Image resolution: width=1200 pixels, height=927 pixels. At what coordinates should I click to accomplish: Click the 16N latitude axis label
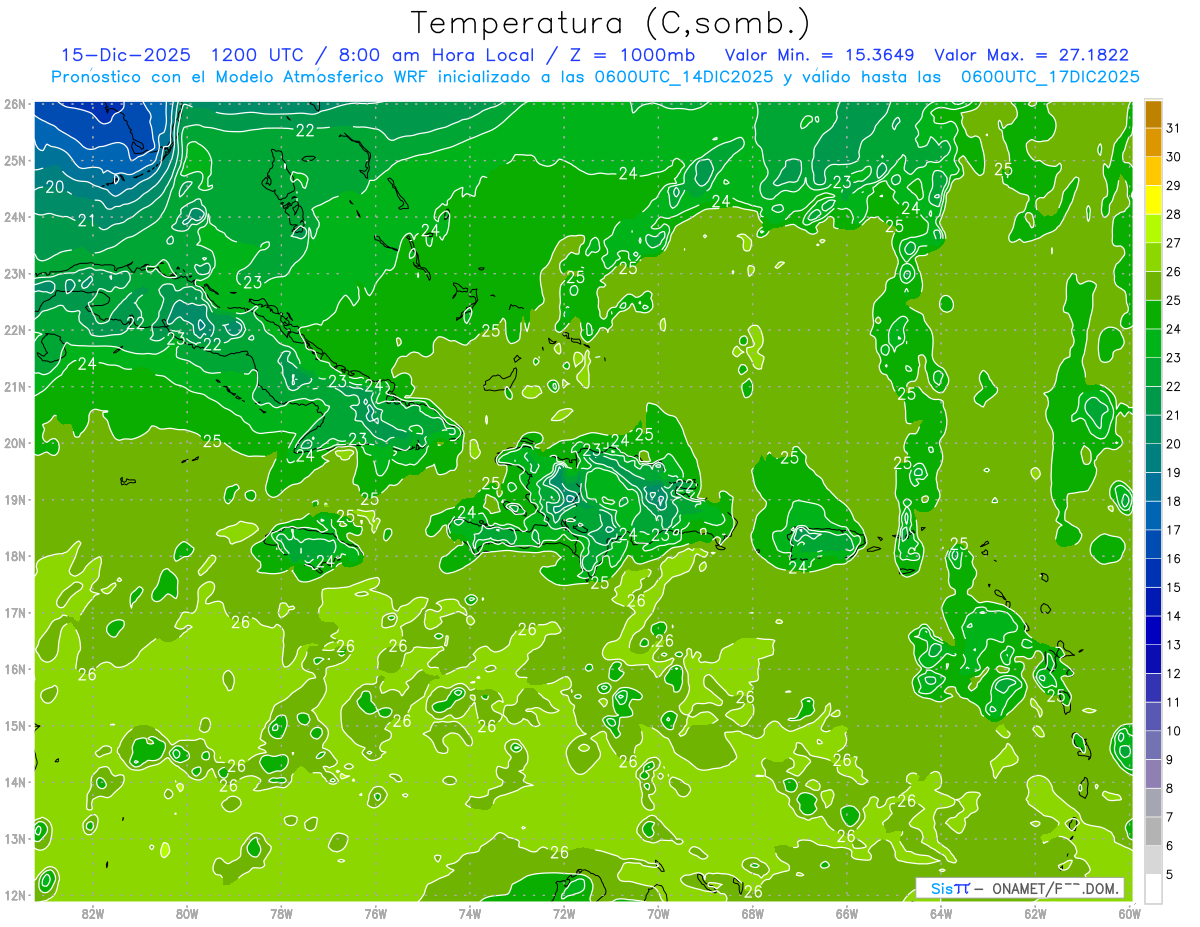click(x=15, y=669)
